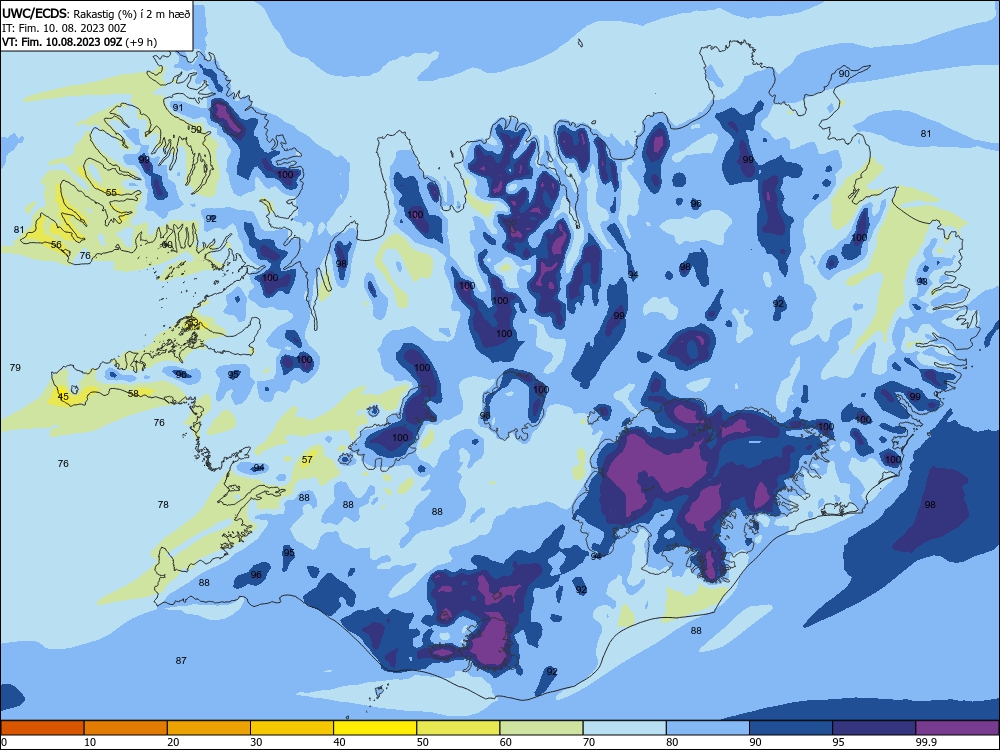Select the bright yellow 40–50 legend swatch
The height and width of the screenshot is (750, 1000).
(375, 728)
